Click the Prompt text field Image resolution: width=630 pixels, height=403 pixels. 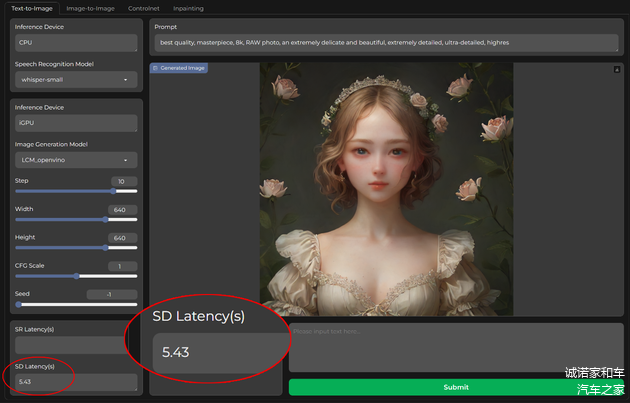tap(386, 43)
